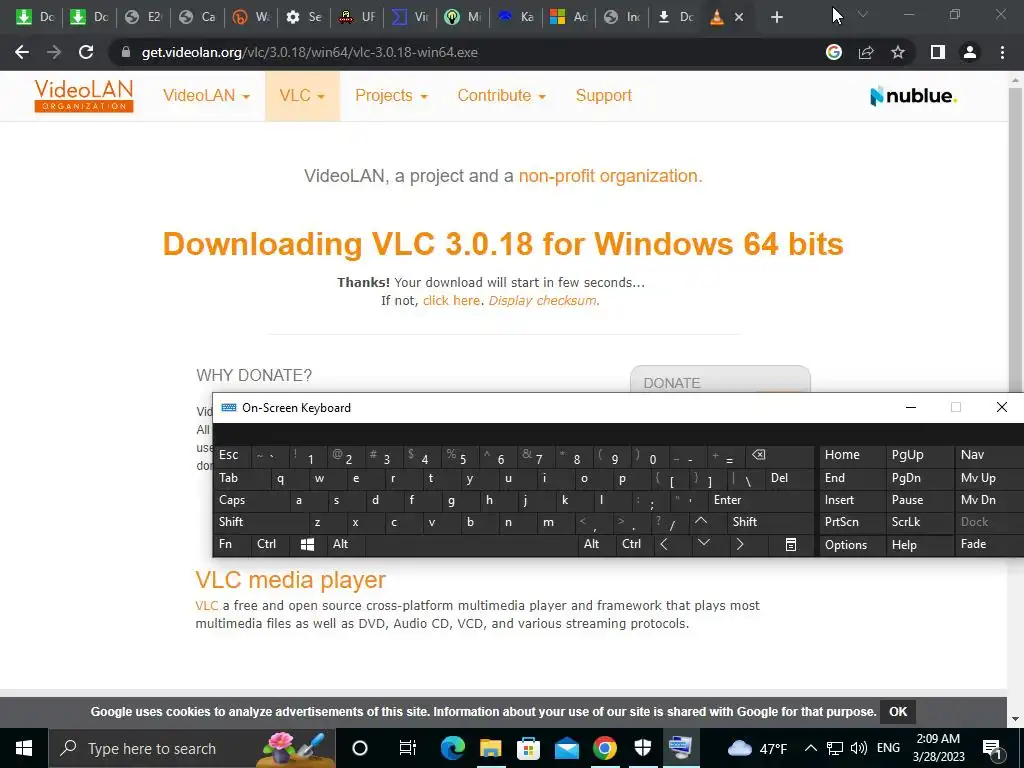The width and height of the screenshot is (1024, 768).
Task: Open Task View in the taskbar
Action: [408, 748]
